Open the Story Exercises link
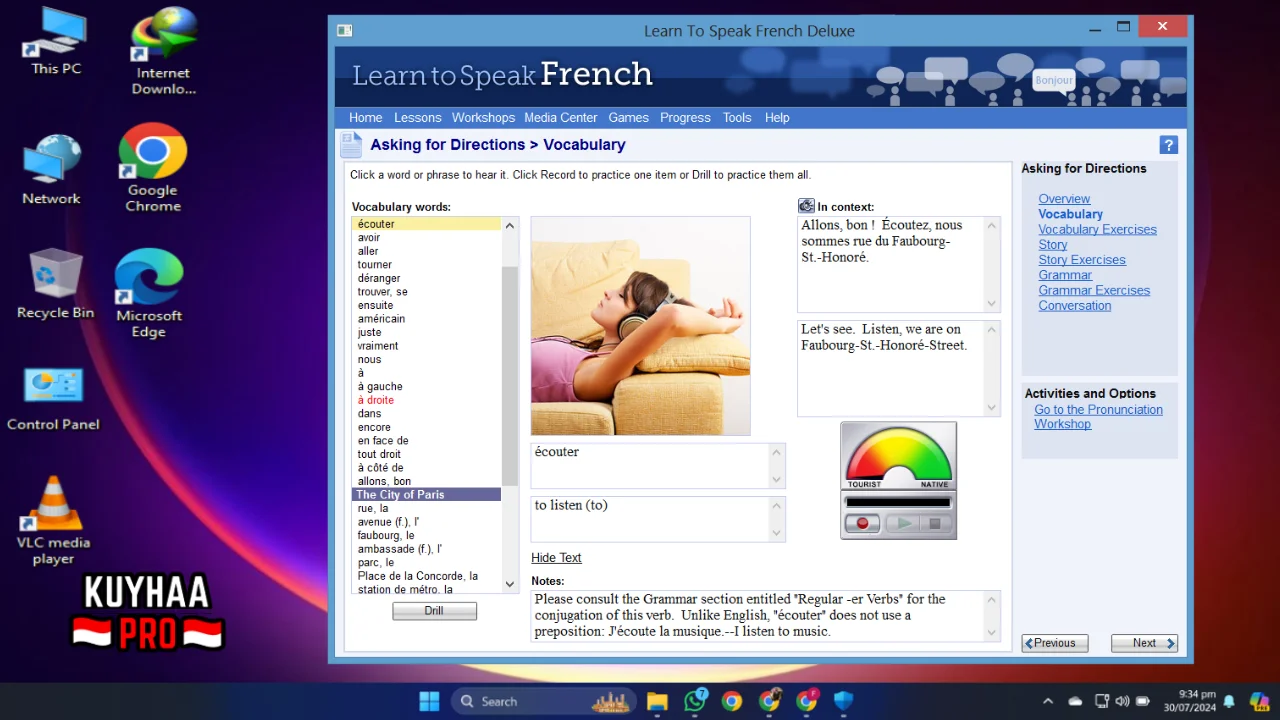Viewport: 1280px width, 720px height. 1081,260
